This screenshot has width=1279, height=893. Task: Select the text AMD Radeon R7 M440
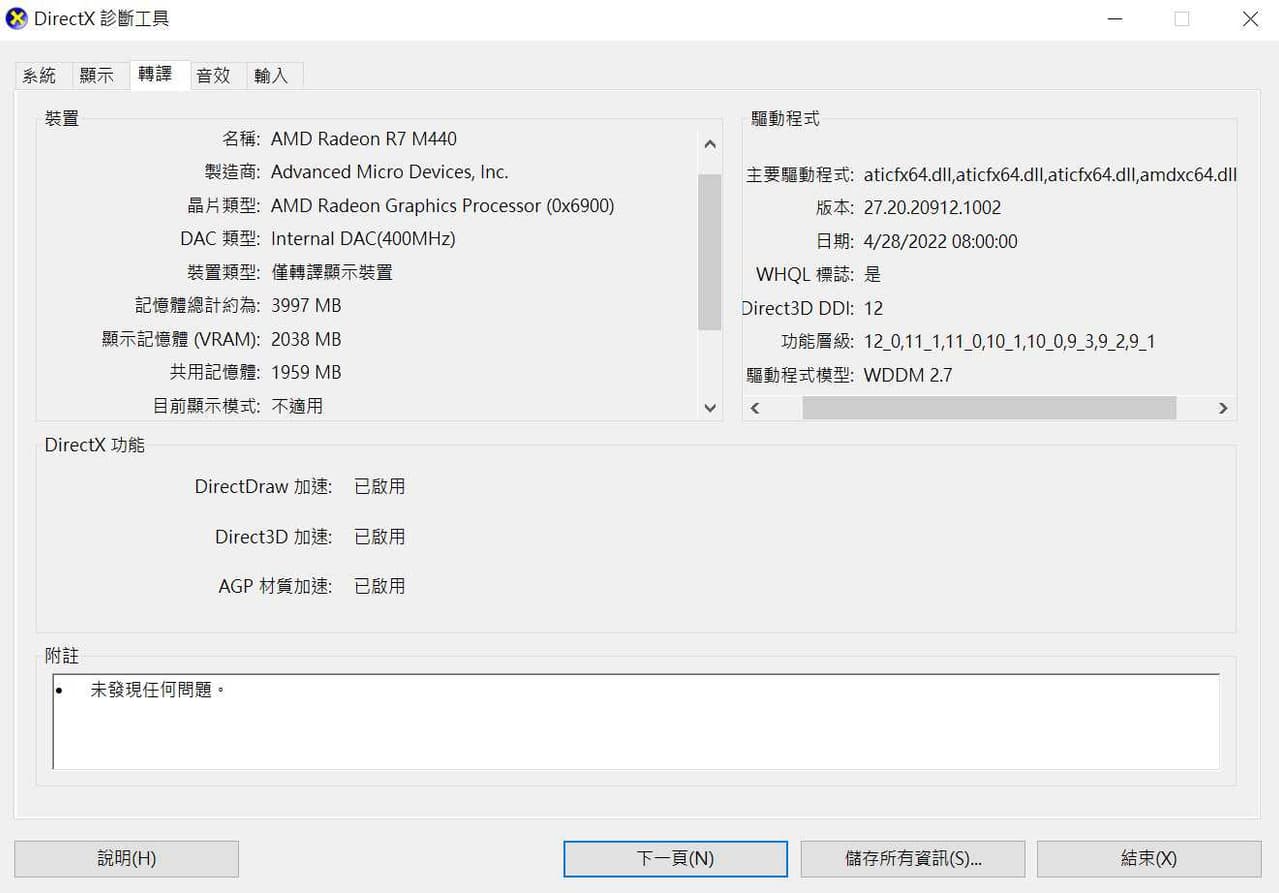(x=364, y=139)
